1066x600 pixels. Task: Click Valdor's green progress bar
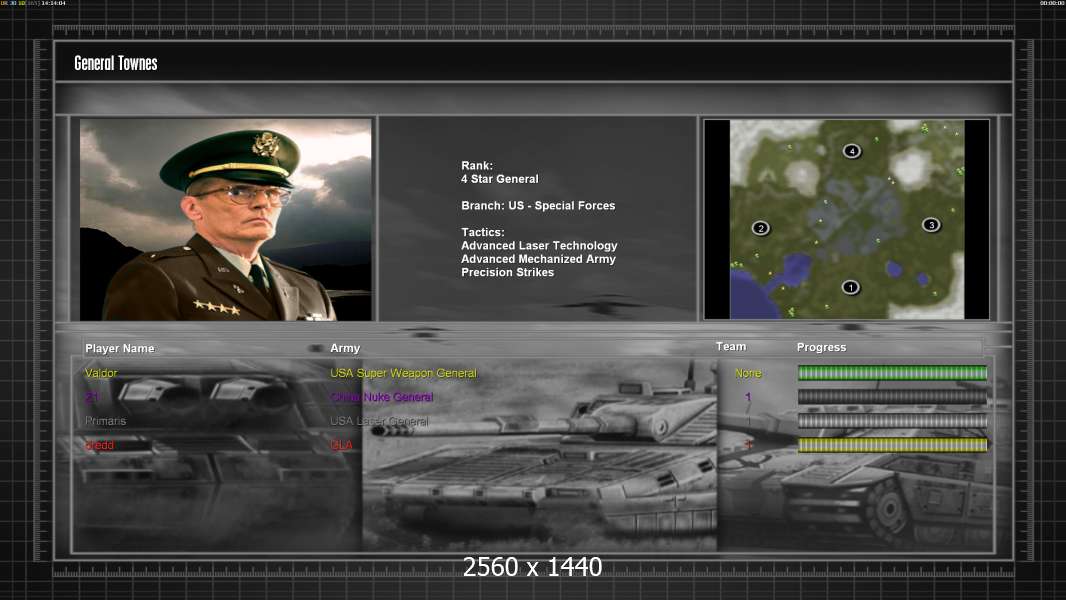pyautogui.click(x=892, y=372)
